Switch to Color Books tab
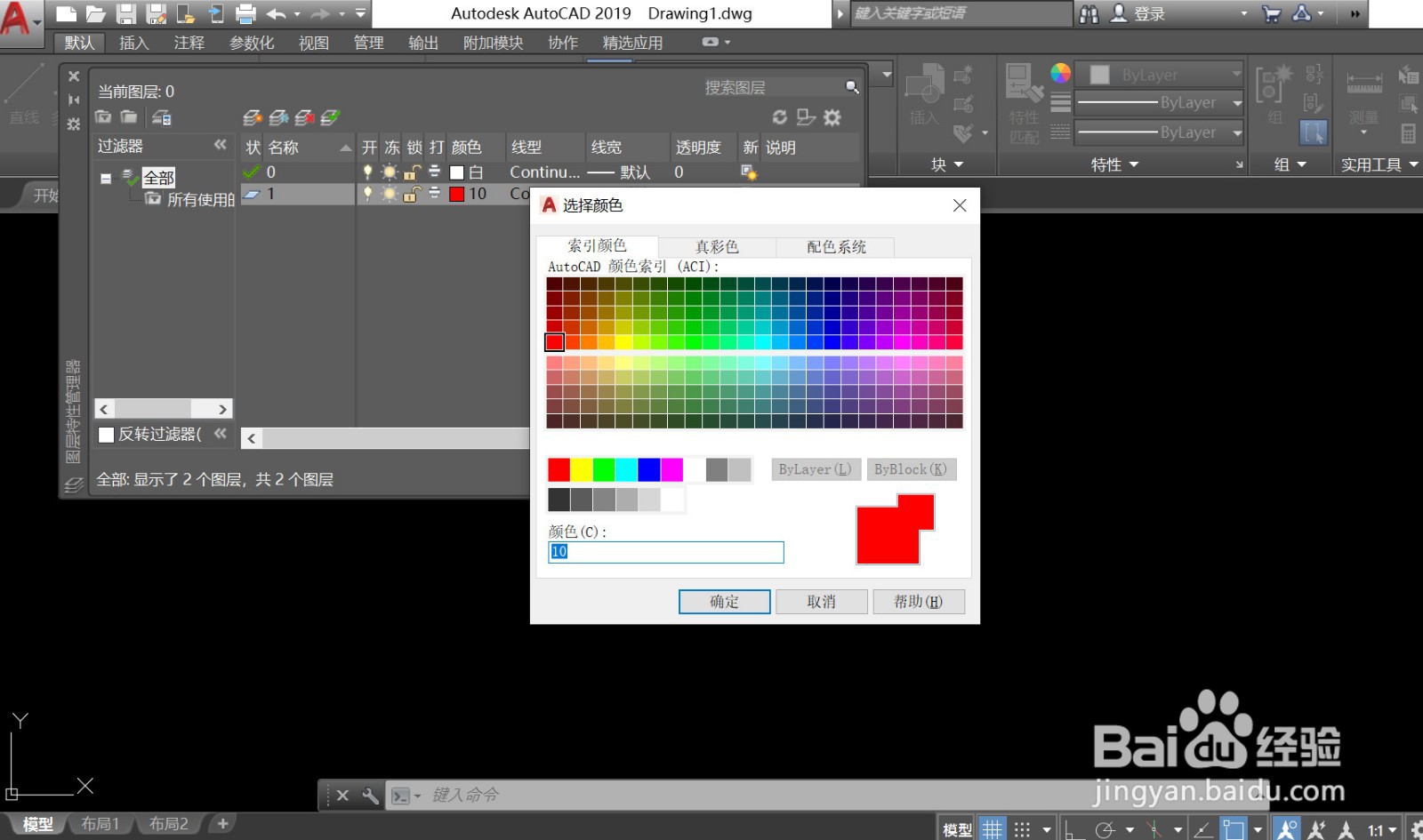The width and height of the screenshot is (1423, 840). (x=836, y=247)
